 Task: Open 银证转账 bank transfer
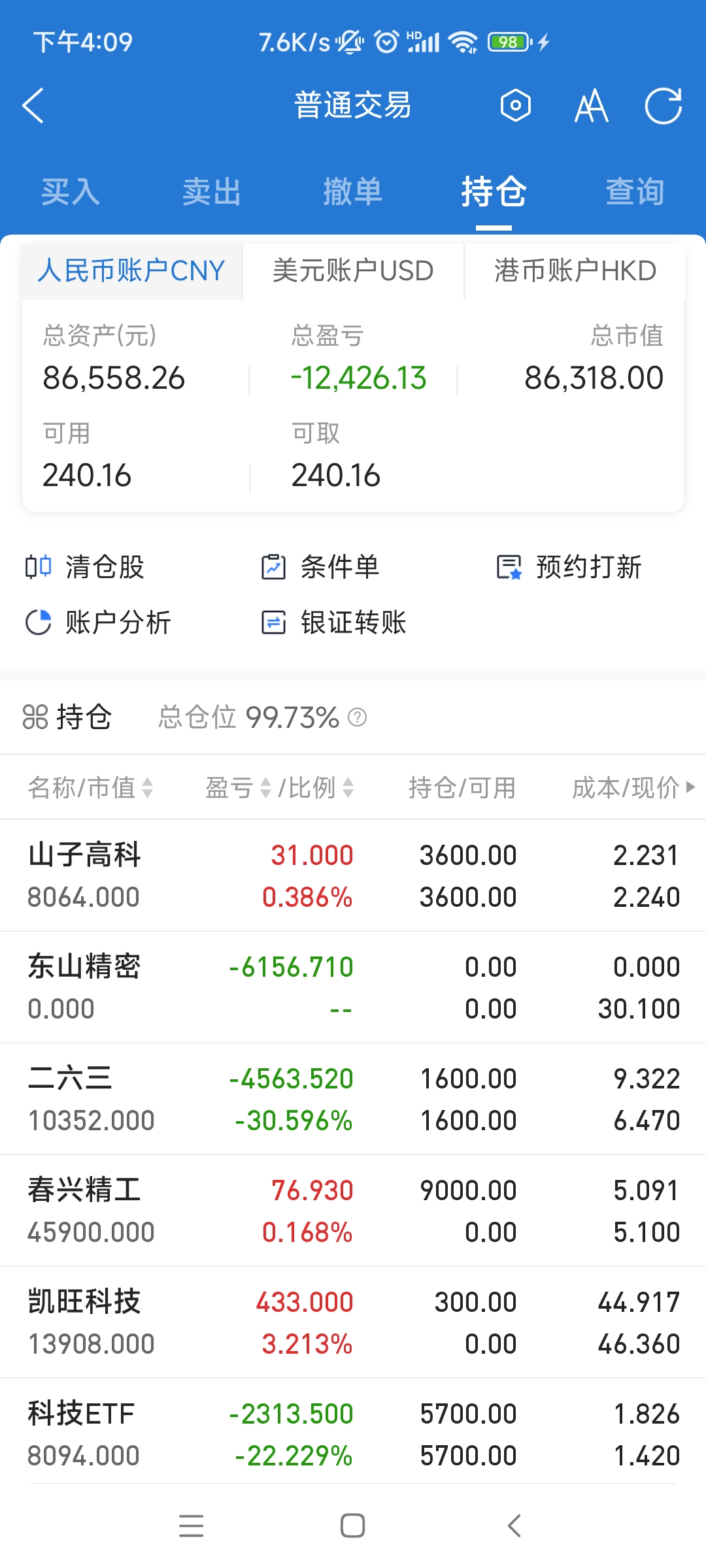click(333, 623)
